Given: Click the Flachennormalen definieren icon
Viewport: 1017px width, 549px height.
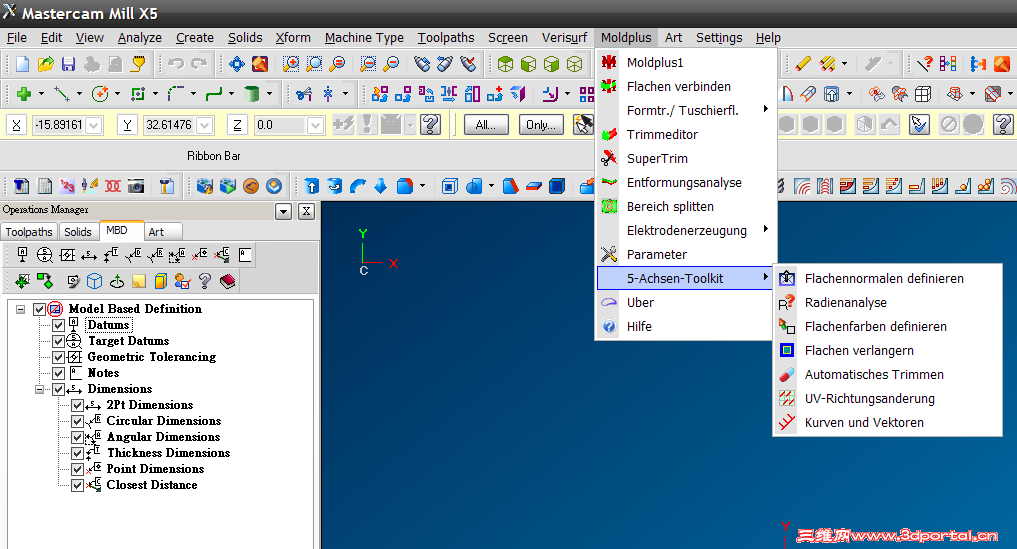Looking at the screenshot, I should 787,278.
